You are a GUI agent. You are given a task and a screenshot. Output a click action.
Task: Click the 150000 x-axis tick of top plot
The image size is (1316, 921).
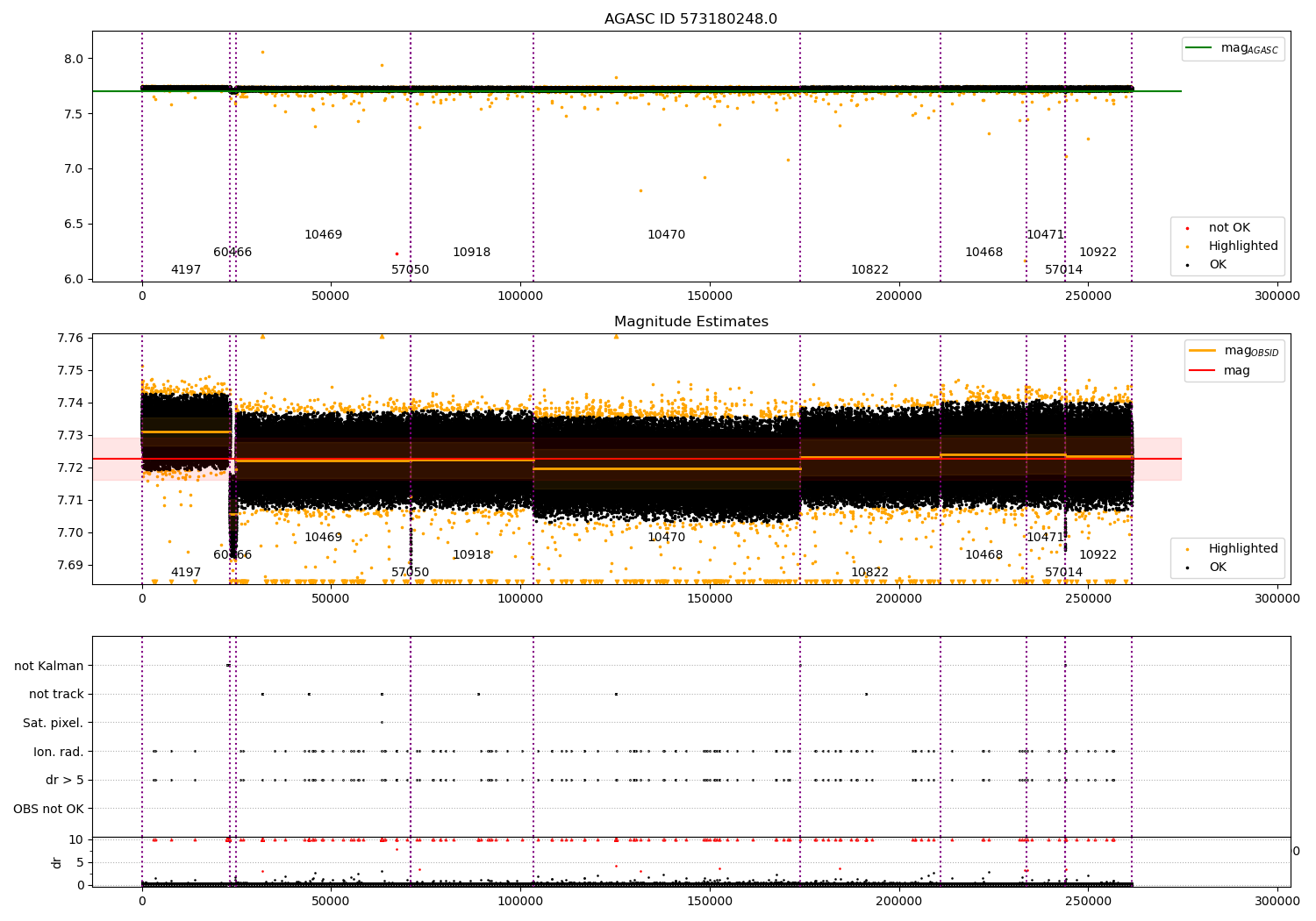pos(710,296)
